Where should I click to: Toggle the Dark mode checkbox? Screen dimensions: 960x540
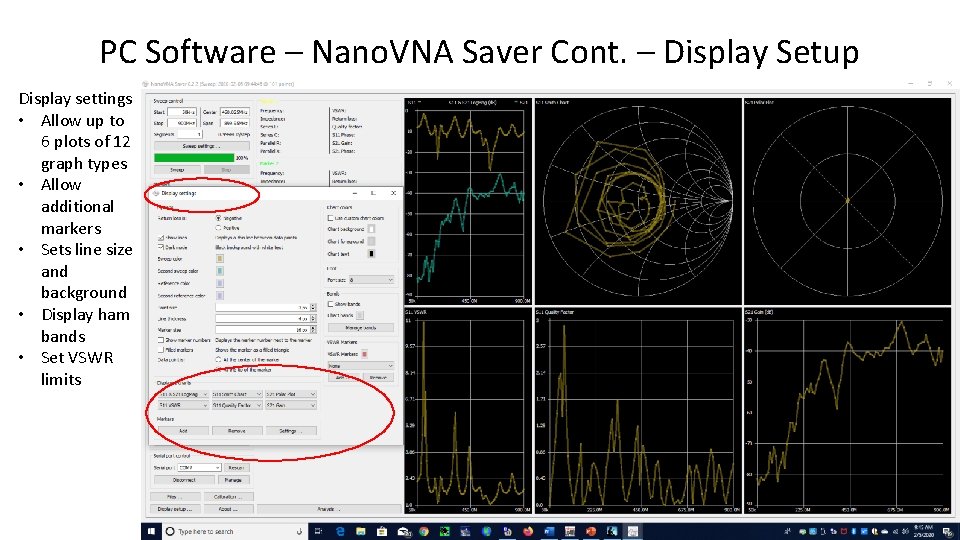coord(161,247)
